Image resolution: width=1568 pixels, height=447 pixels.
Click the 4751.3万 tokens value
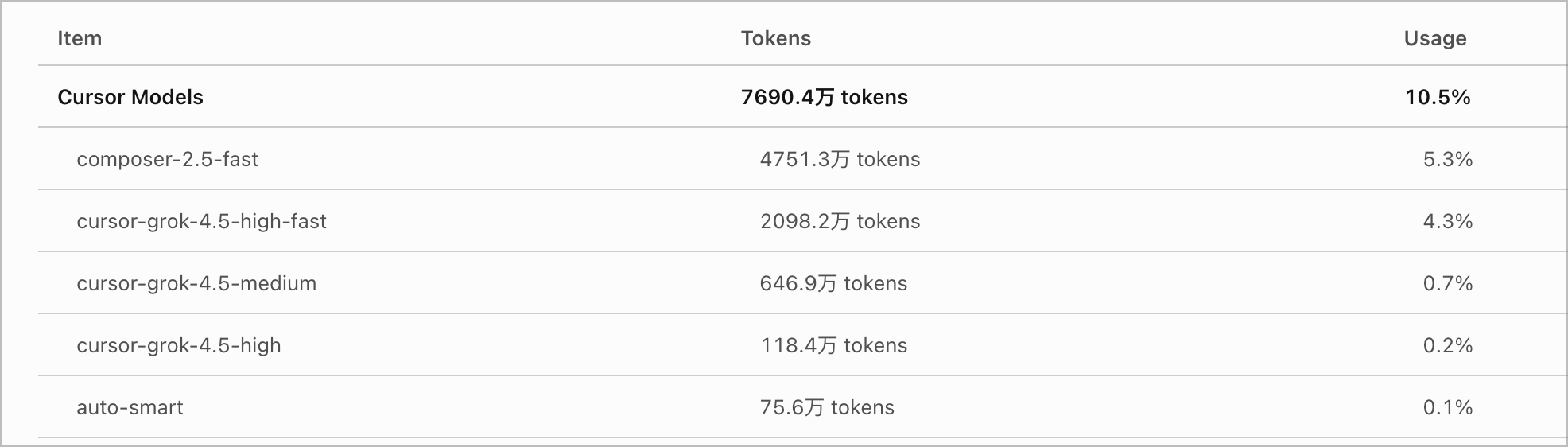(x=840, y=159)
